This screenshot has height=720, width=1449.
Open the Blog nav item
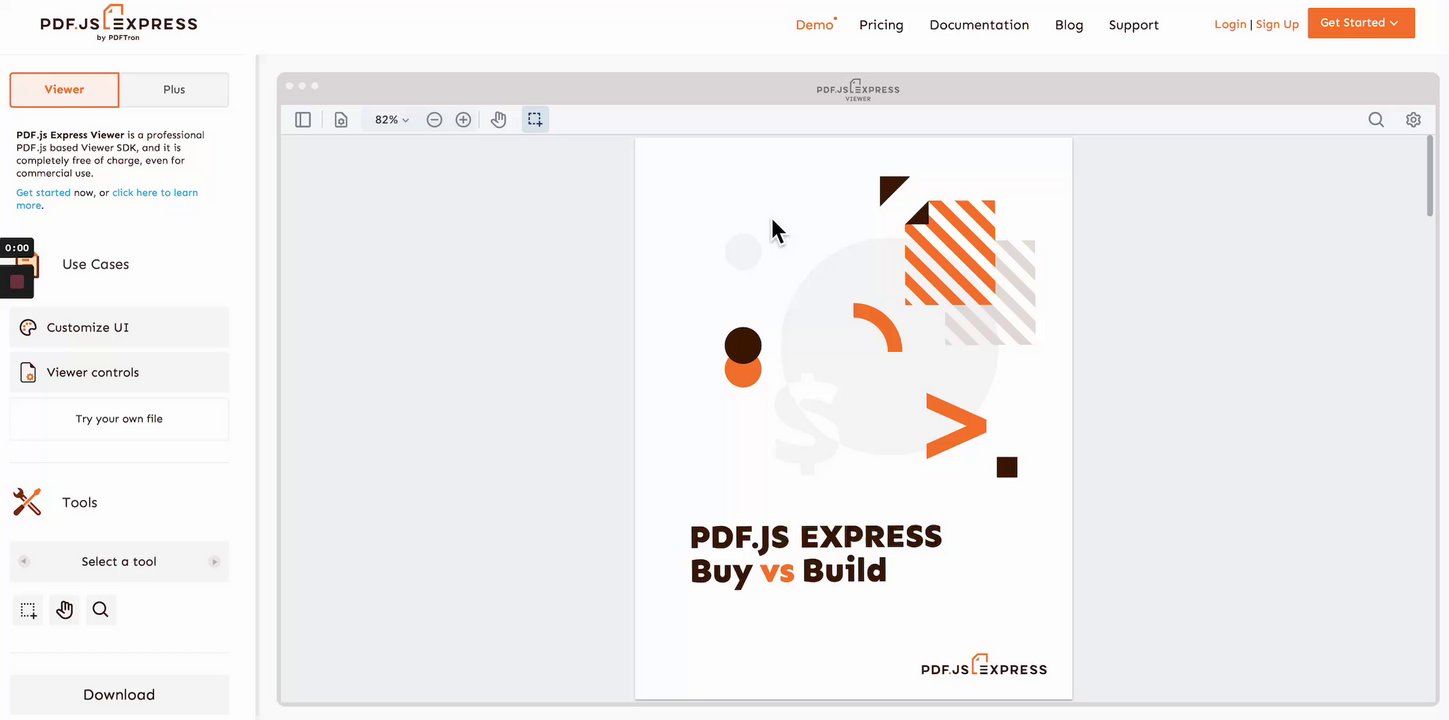point(1069,25)
